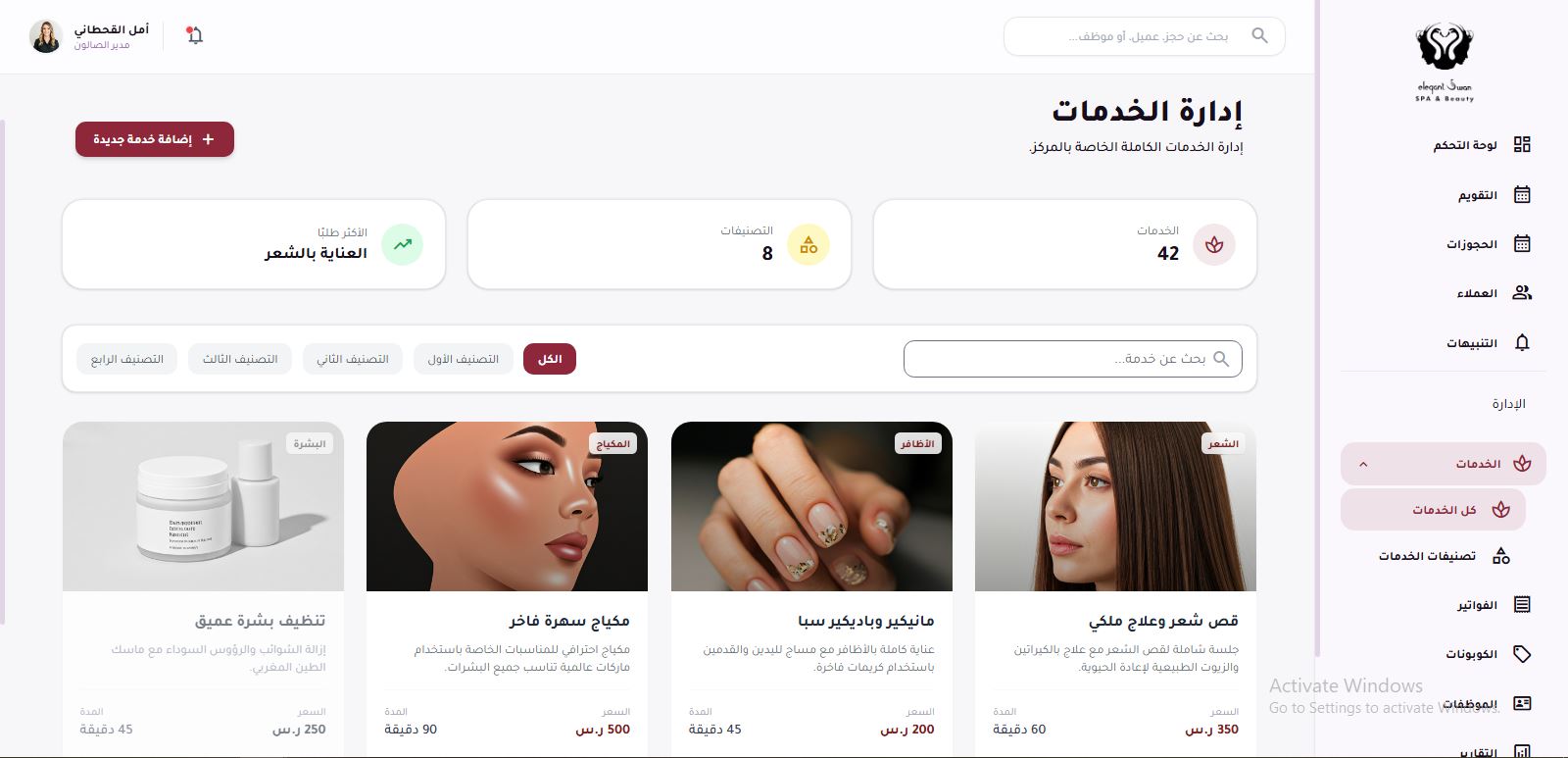Screen dimensions: 1568x758
Task: Select the bookings icon for الحجوزات
Action: coord(1522,243)
